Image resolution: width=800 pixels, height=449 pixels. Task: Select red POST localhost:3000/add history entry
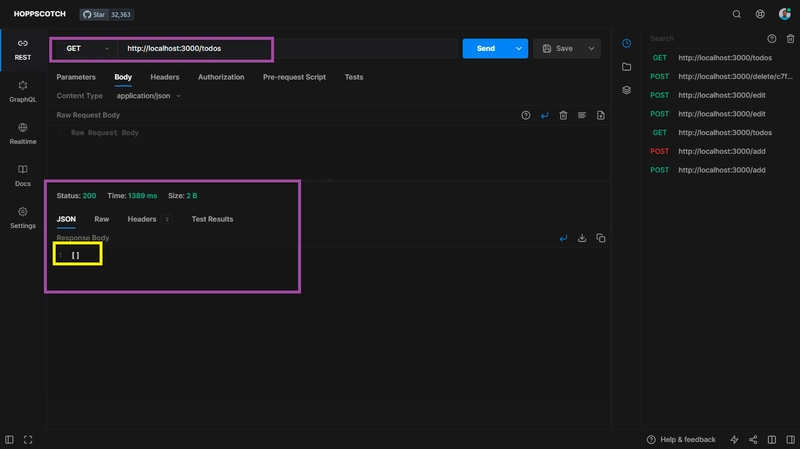pos(719,151)
